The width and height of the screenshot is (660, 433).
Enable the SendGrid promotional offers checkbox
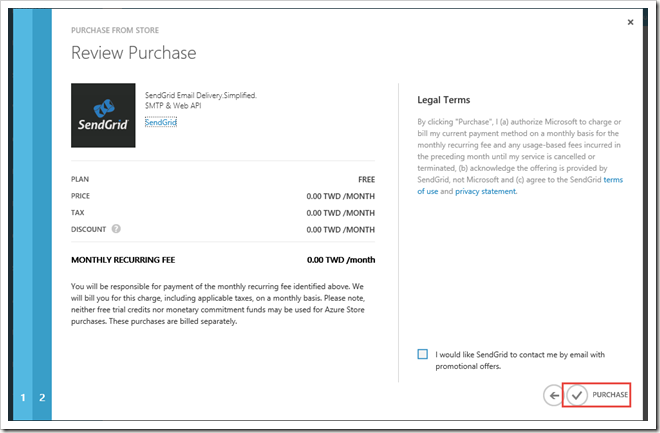pos(424,354)
